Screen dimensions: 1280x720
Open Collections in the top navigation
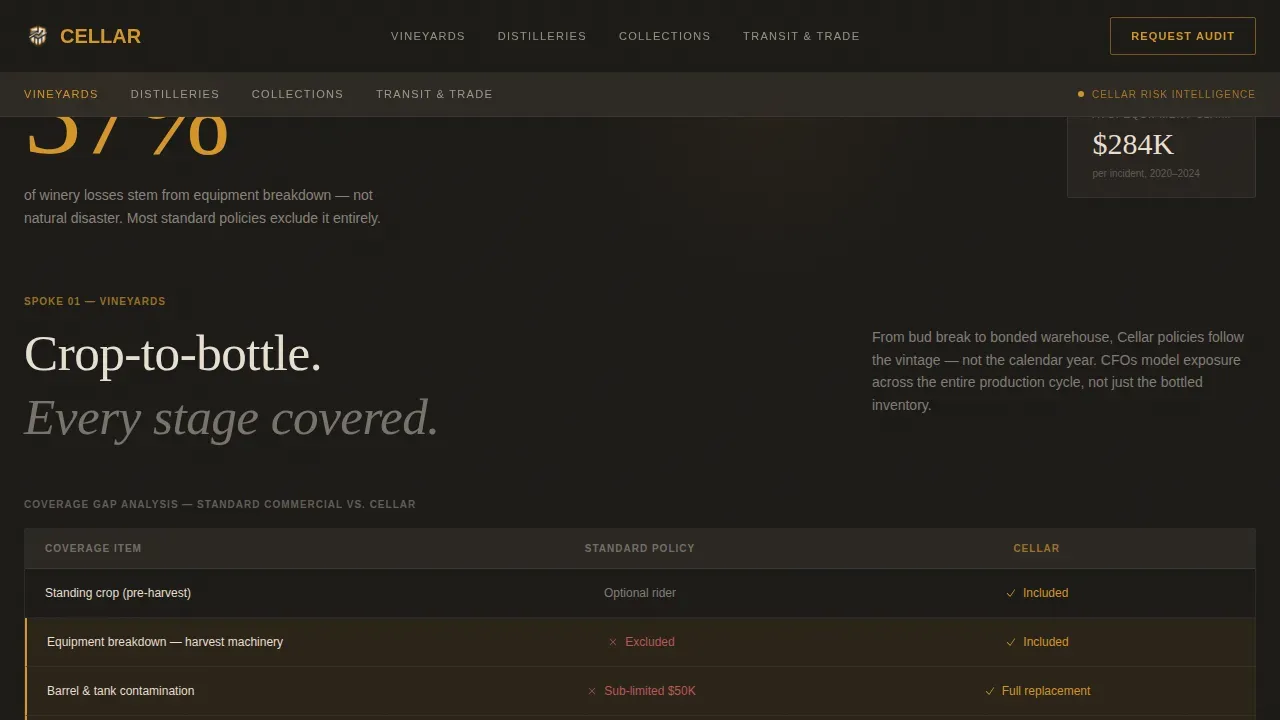coord(665,36)
